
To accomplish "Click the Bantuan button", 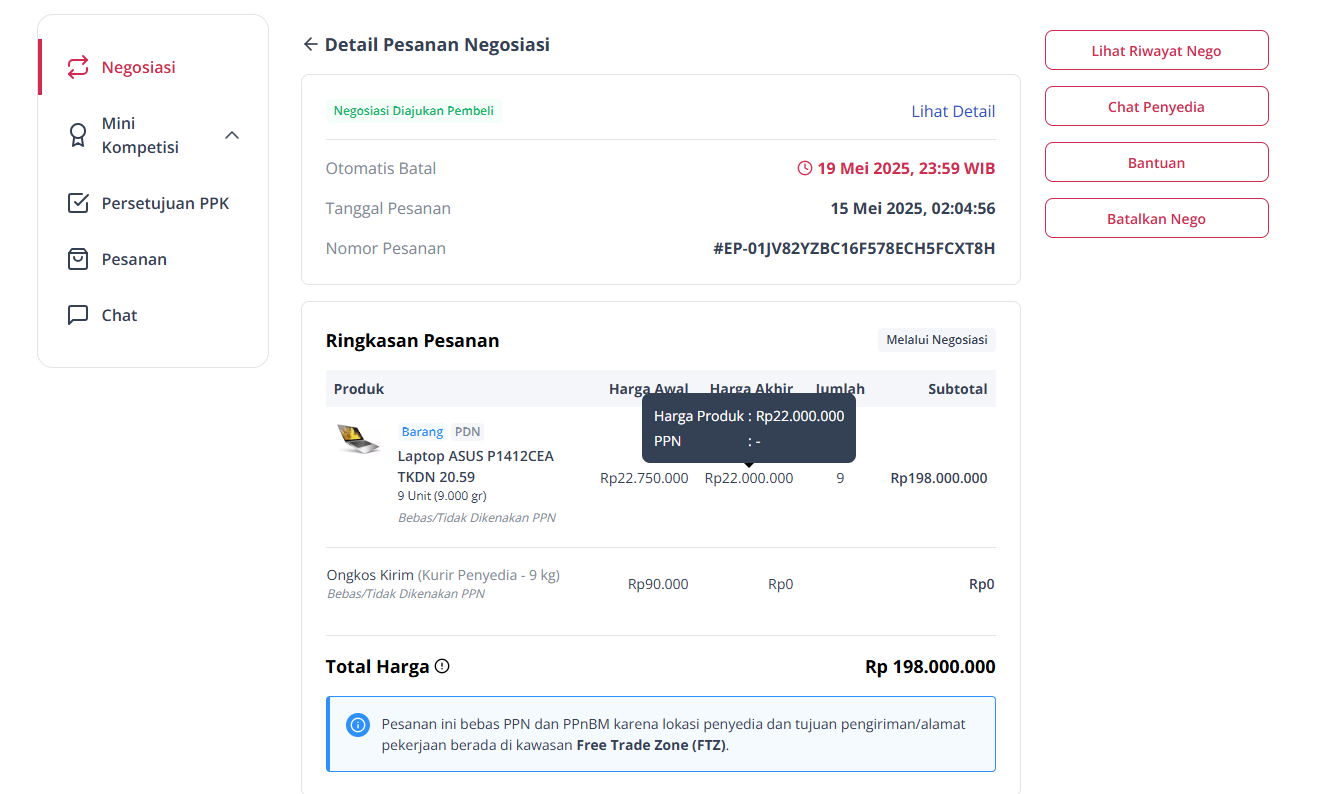I will (1157, 162).
